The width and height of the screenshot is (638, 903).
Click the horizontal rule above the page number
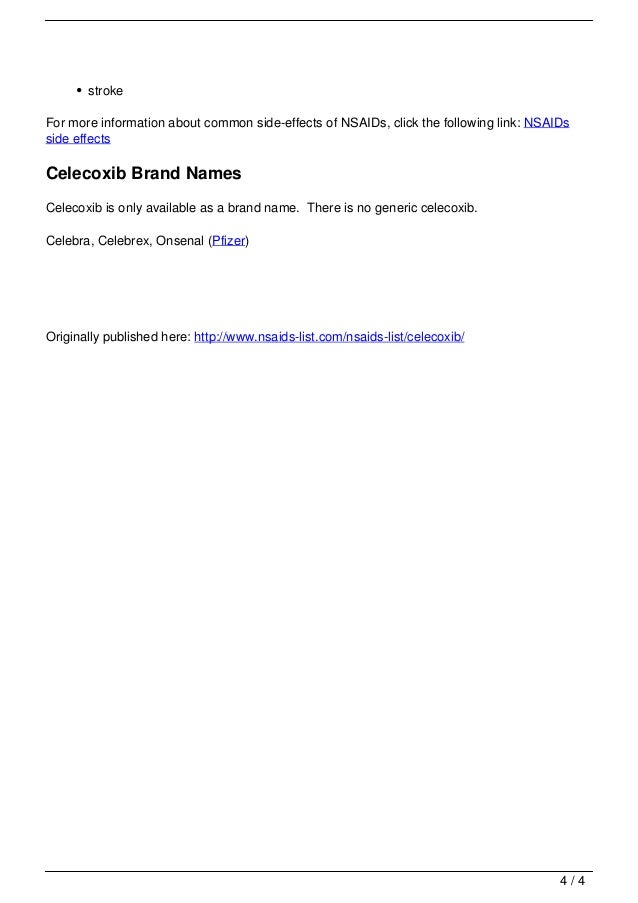pos(319,871)
